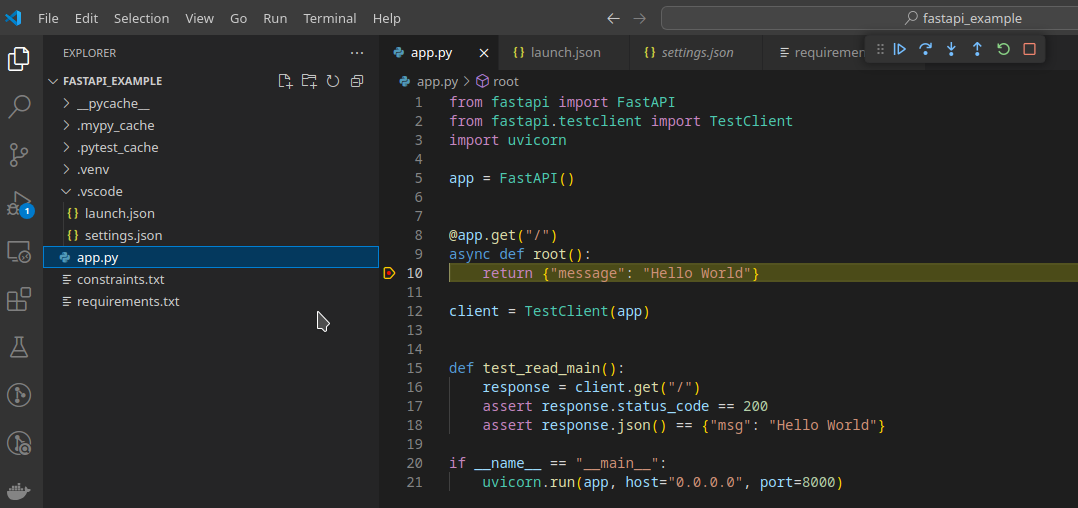Open the Testing flask view

(19, 347)
